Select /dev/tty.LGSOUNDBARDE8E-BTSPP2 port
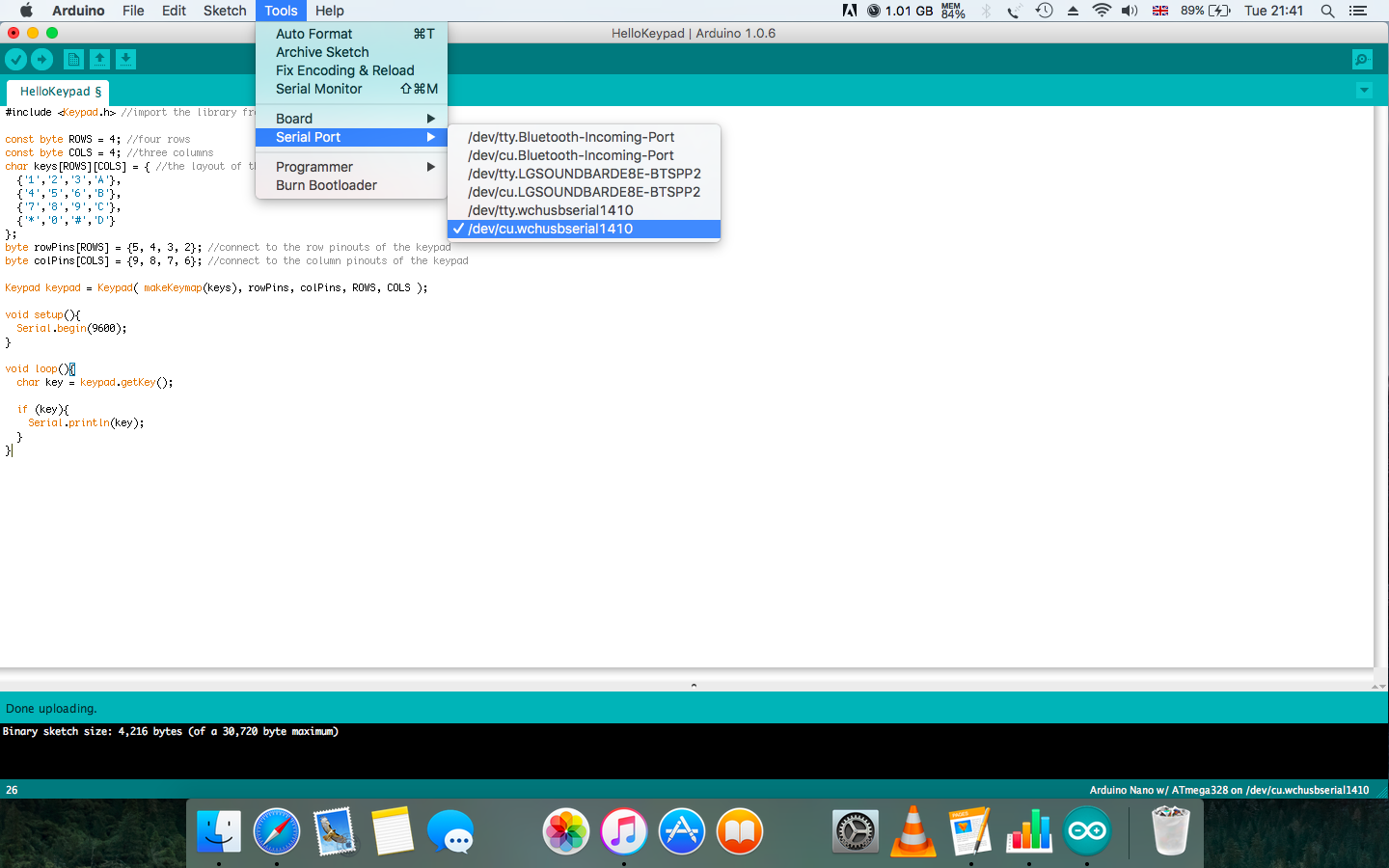This screenshot has height=868, width=1389. click(585, 174)
